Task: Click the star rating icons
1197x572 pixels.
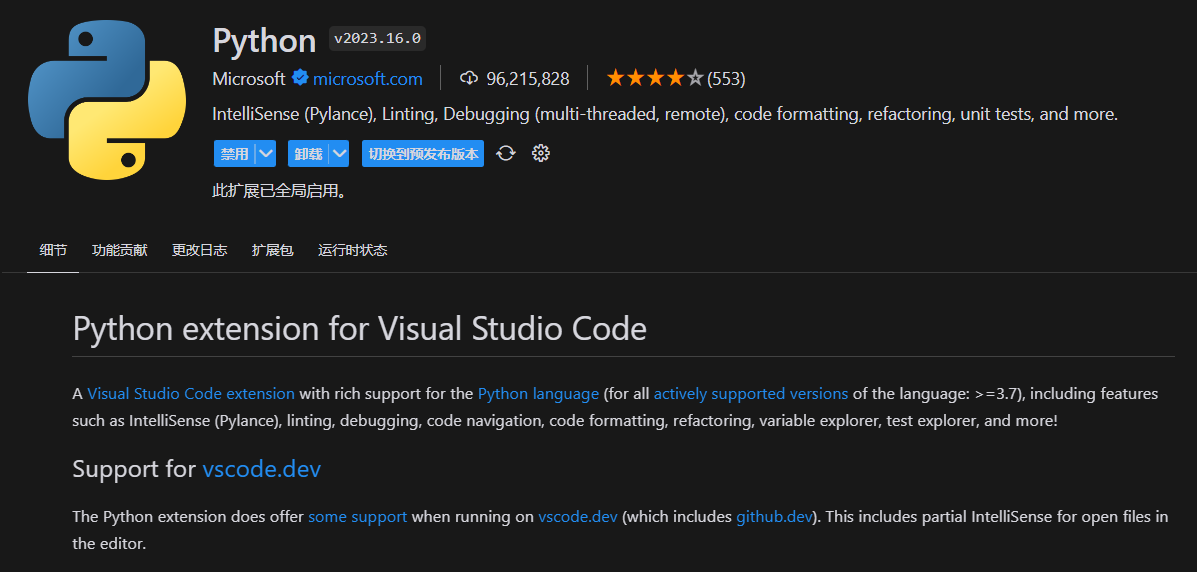Action: pos(654,78)
